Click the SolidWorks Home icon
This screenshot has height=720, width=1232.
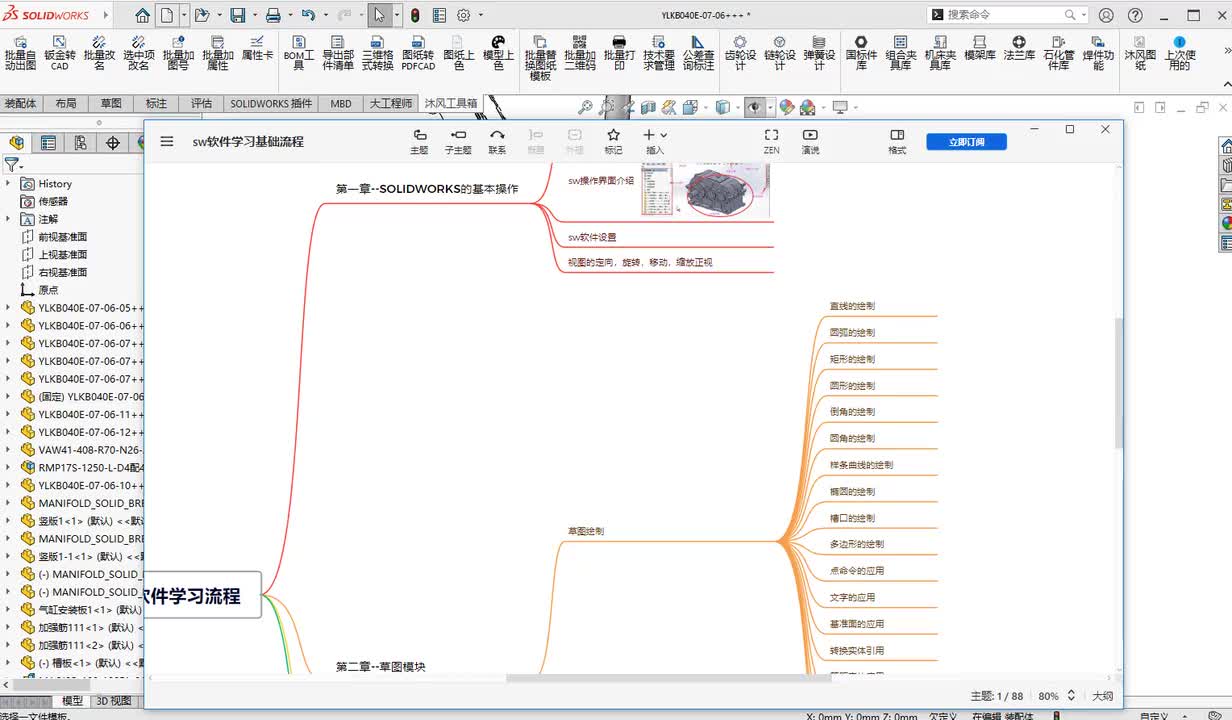(143, 15)
